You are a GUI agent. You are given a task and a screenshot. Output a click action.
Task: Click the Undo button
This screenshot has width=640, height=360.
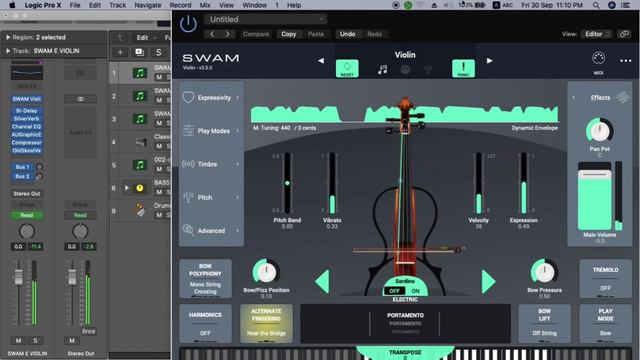347,34
